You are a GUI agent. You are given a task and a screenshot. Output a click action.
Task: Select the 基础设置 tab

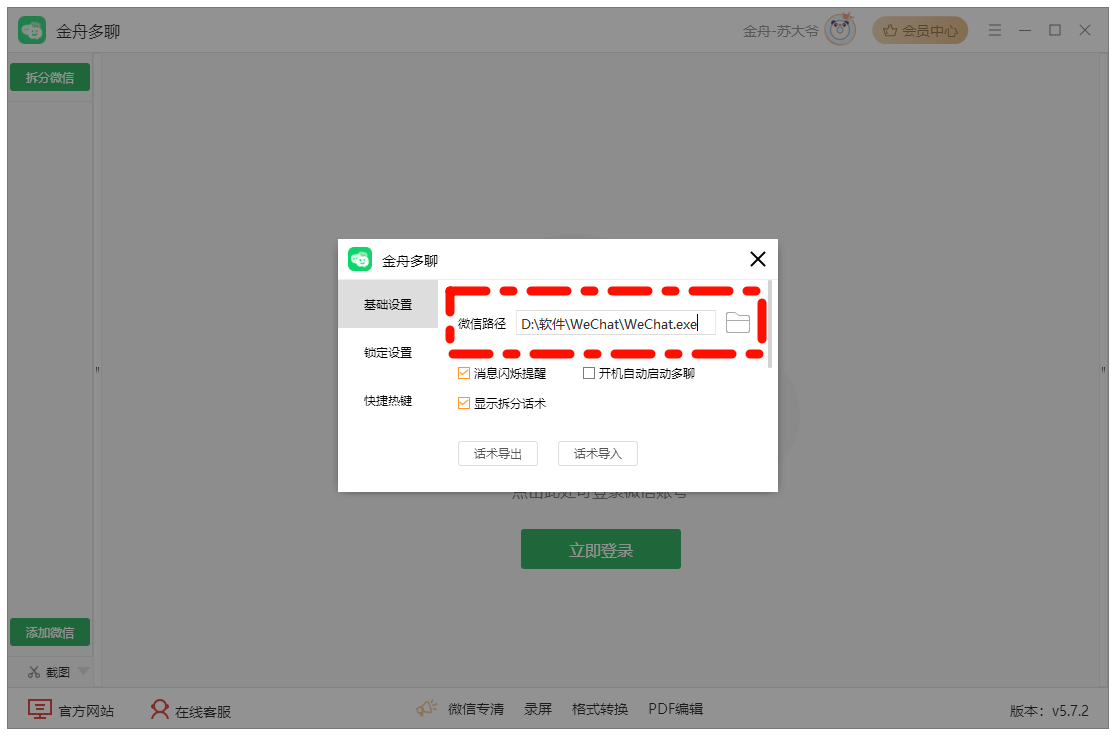[x=388, y=304]
